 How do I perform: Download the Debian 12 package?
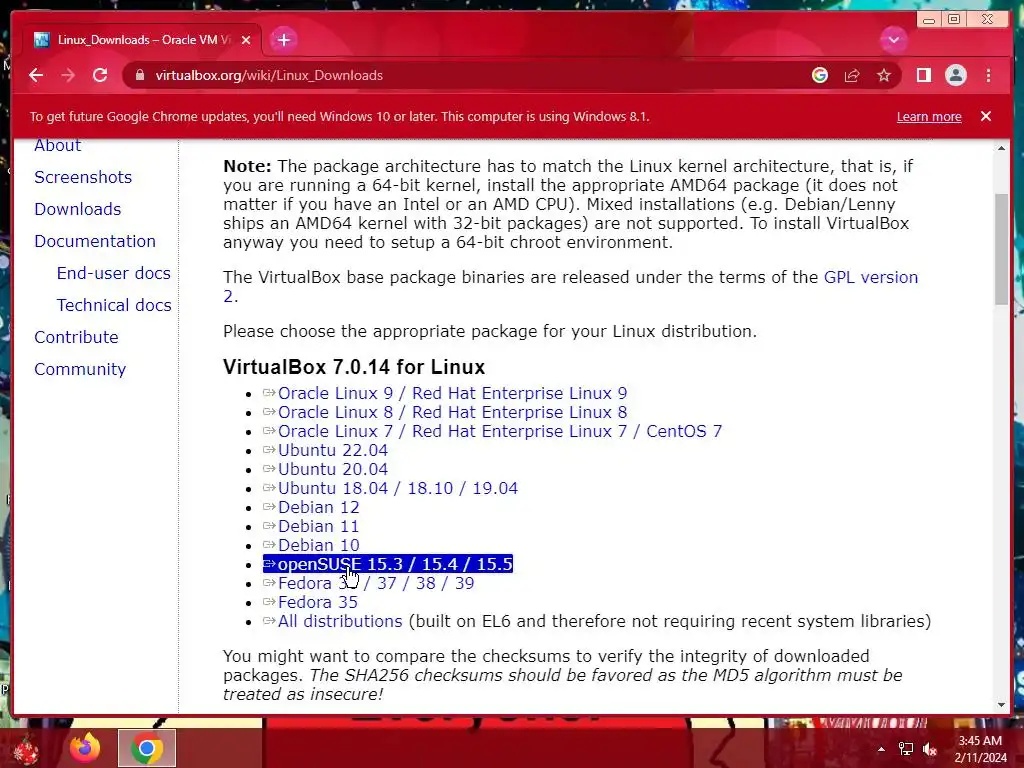pyautogui.click(x=319, y=507)
